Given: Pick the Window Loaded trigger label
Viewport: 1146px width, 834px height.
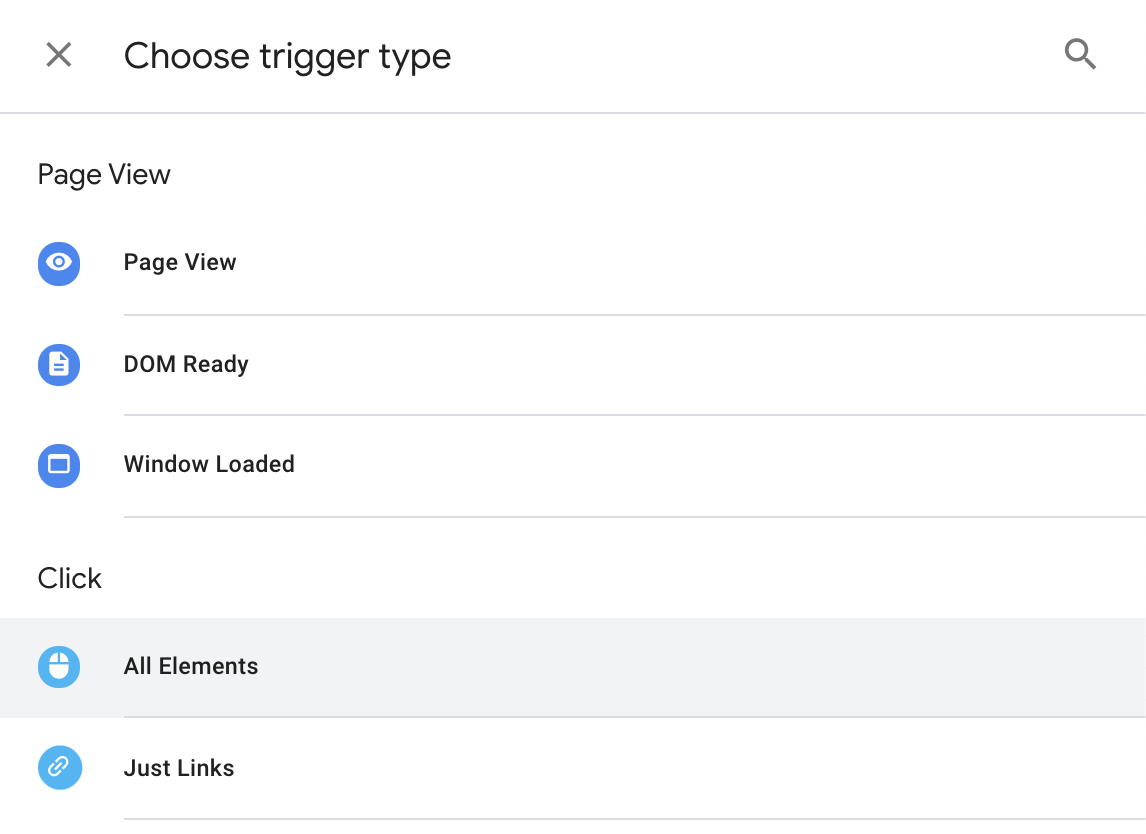Looking at the screenshot, I should (x=209, y=465).
